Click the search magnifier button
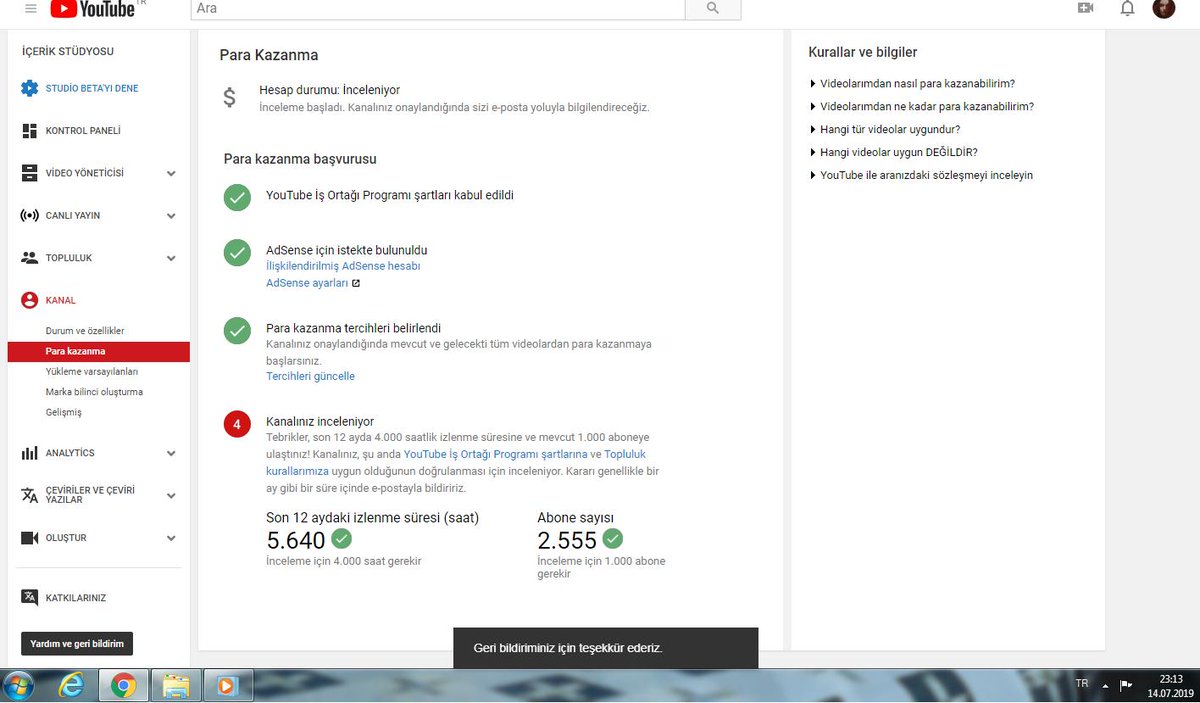 click(x=713, y=8)
